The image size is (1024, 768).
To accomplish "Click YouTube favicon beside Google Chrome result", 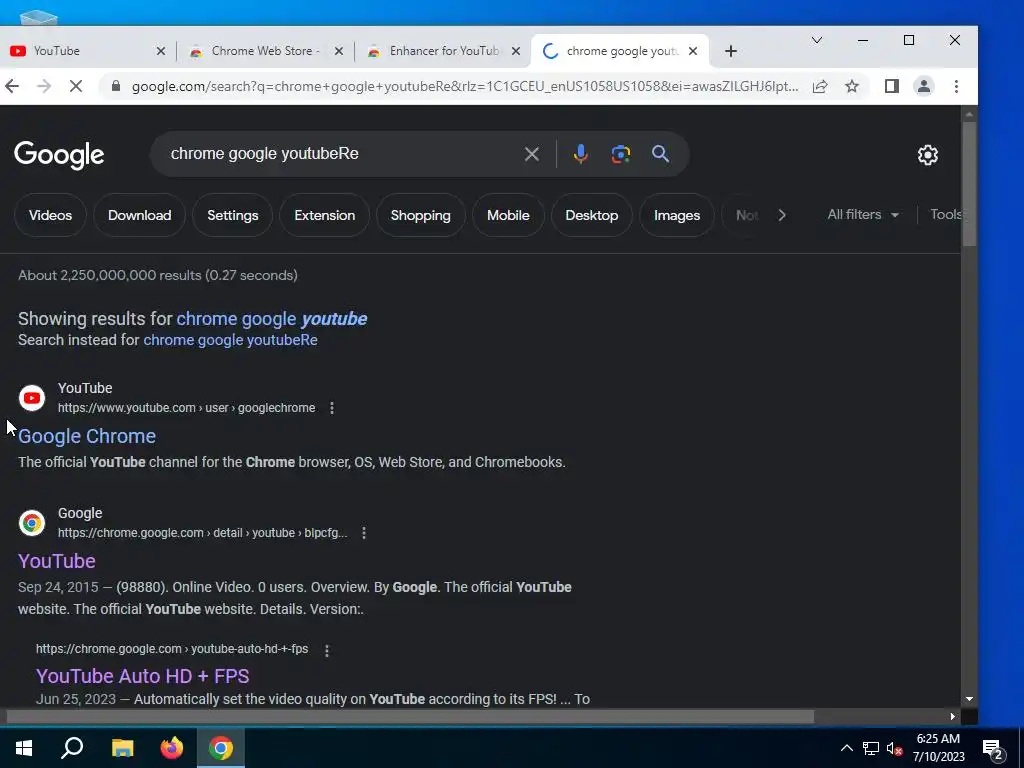I will (x=31, y=398).
